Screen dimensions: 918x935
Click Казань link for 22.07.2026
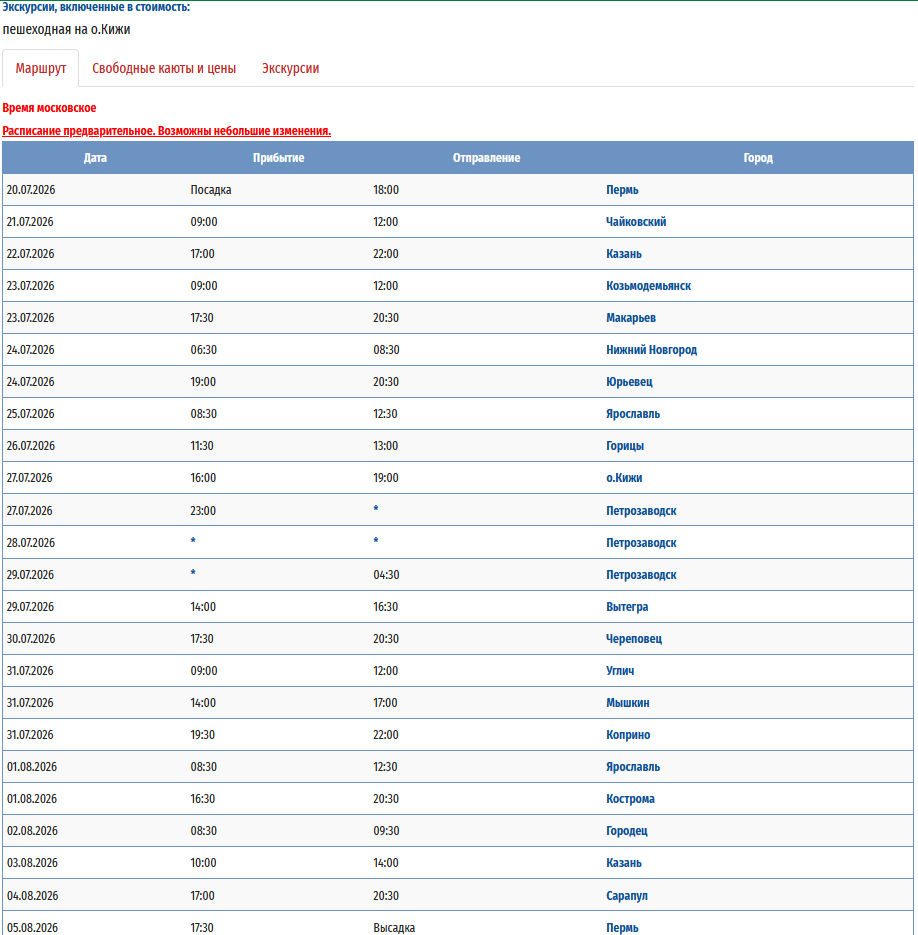(x=624, y=254)
